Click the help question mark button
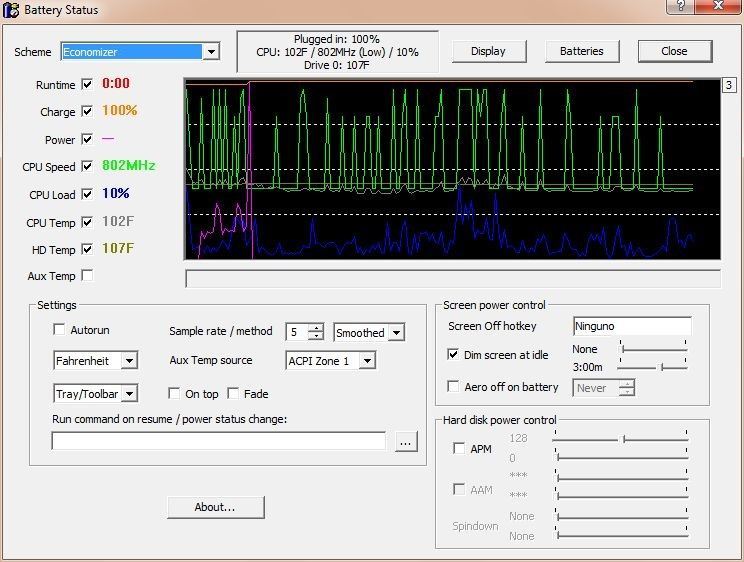The image size is (744, 562). (x=680, y=6)
